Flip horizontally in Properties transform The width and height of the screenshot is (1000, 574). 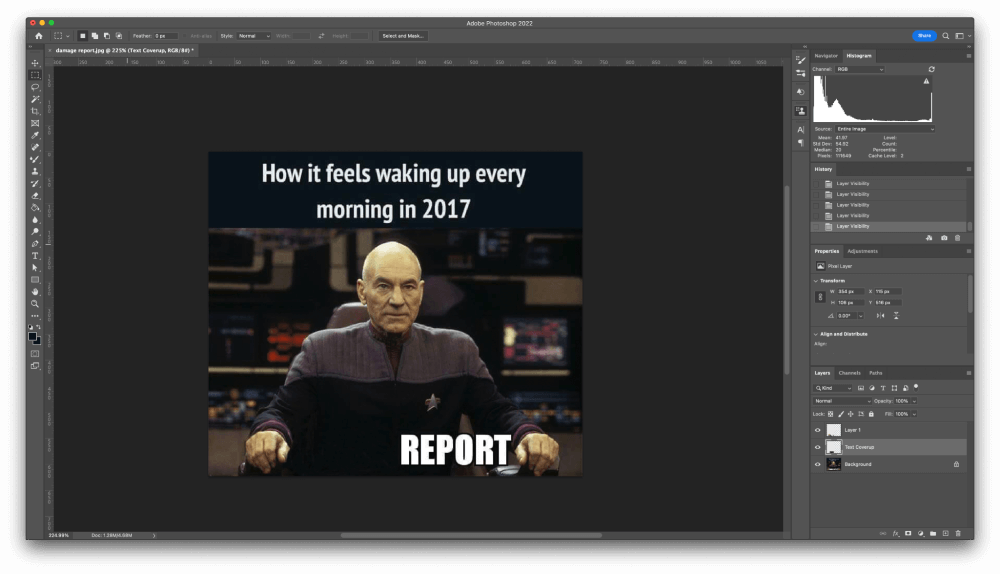pyautogui.click(x=881, y=315)
